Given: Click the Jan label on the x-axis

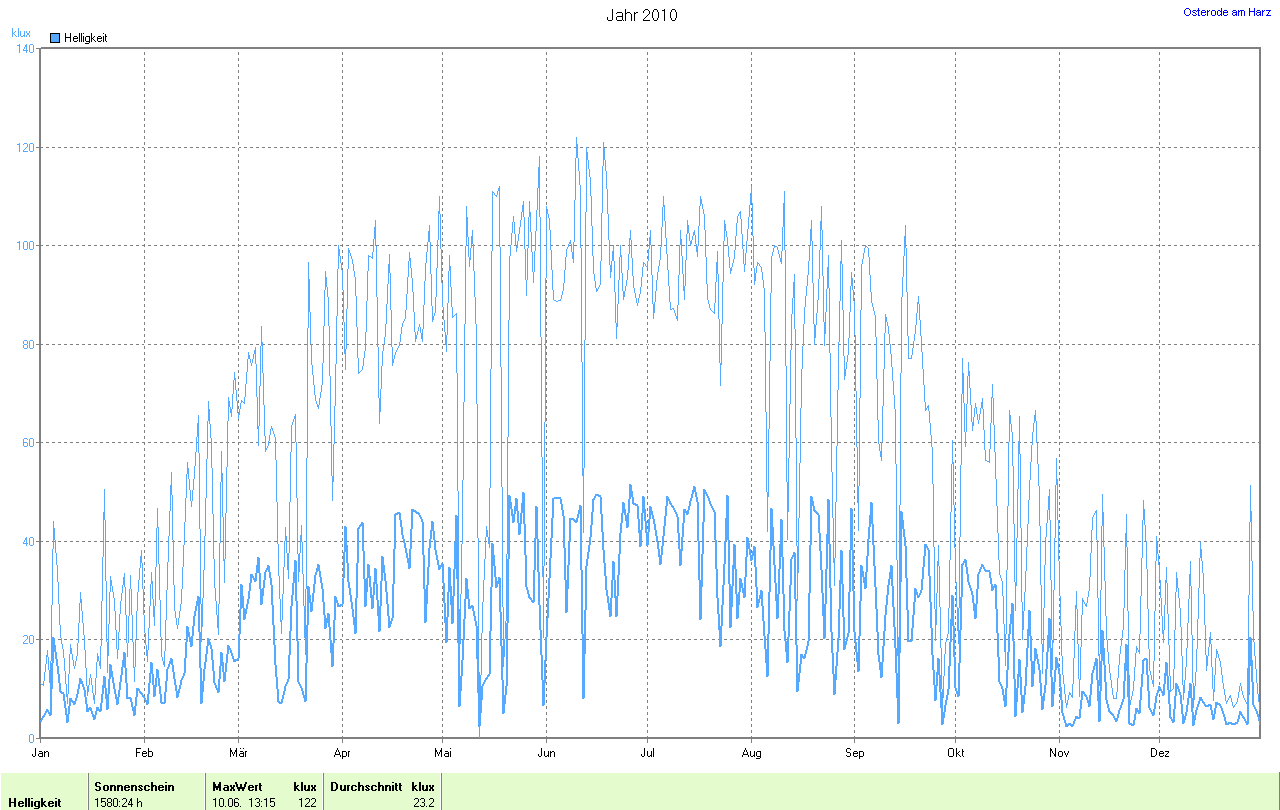Looking at the screenshot, I should [x=41, y=753].
